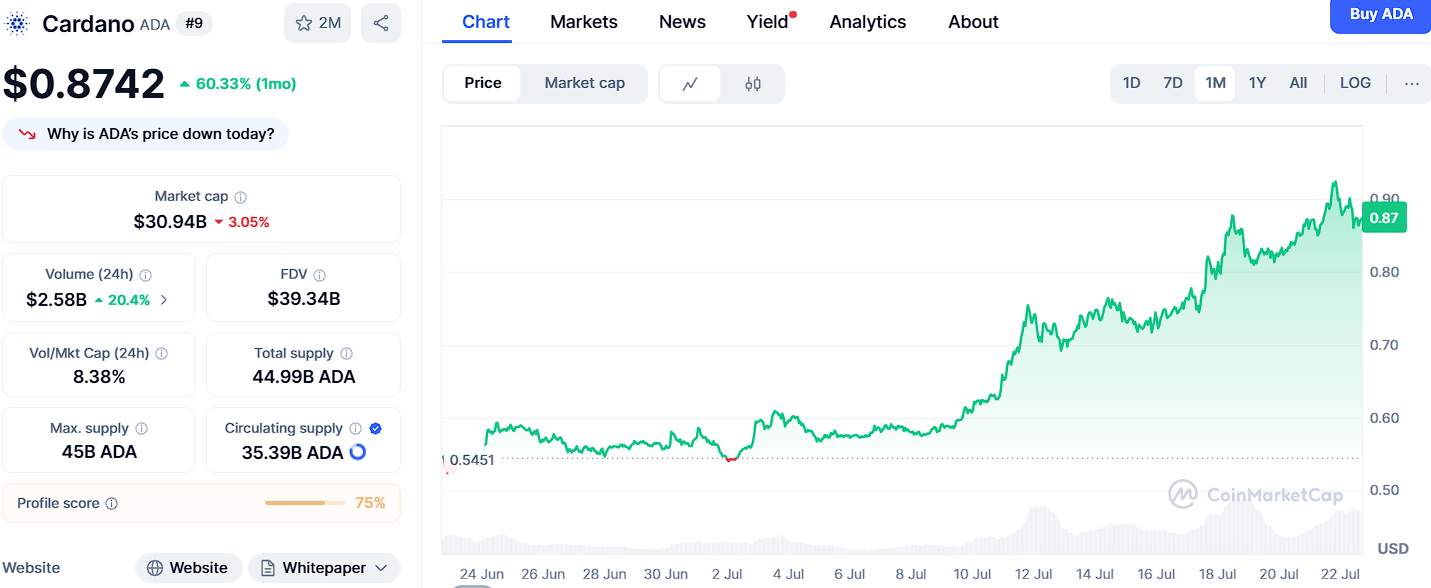Click the share icon next to Cardano
The width and height of the screenshot is (1431, 588).
(381, 23)
